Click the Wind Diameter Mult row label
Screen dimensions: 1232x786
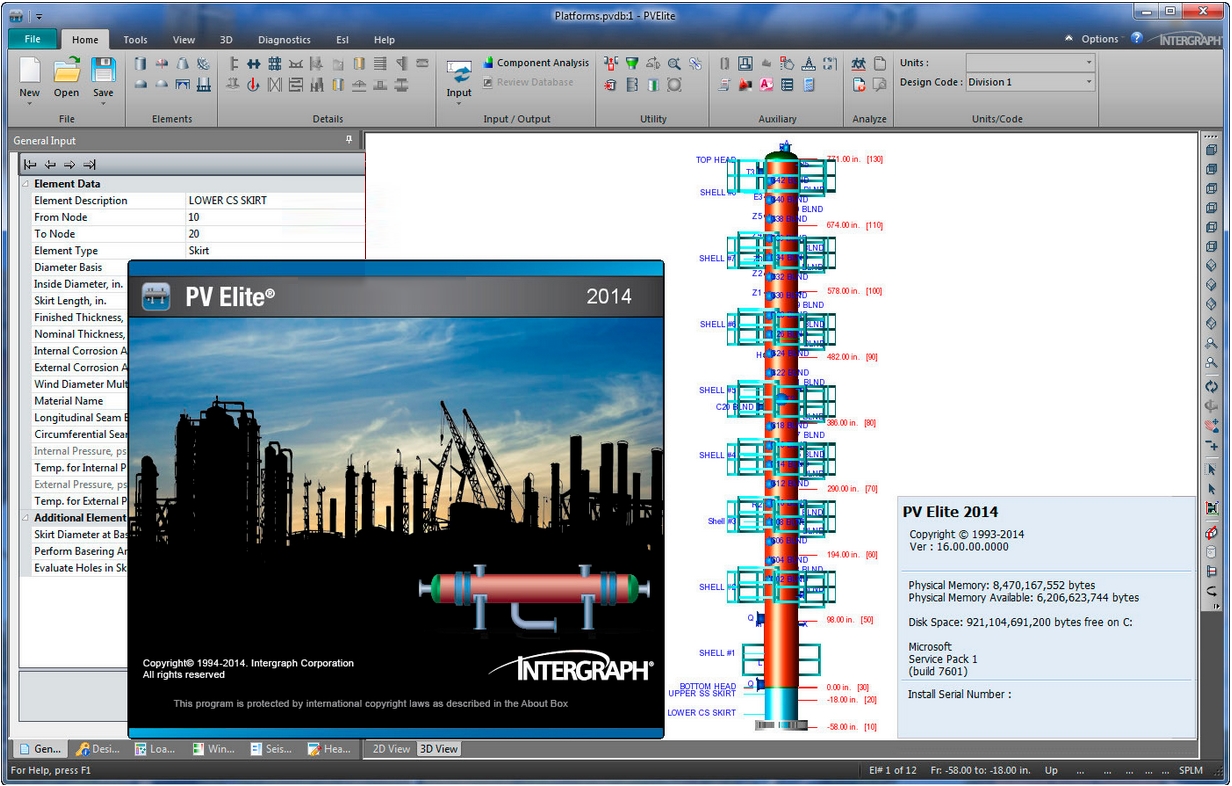[x=81, y=384]
